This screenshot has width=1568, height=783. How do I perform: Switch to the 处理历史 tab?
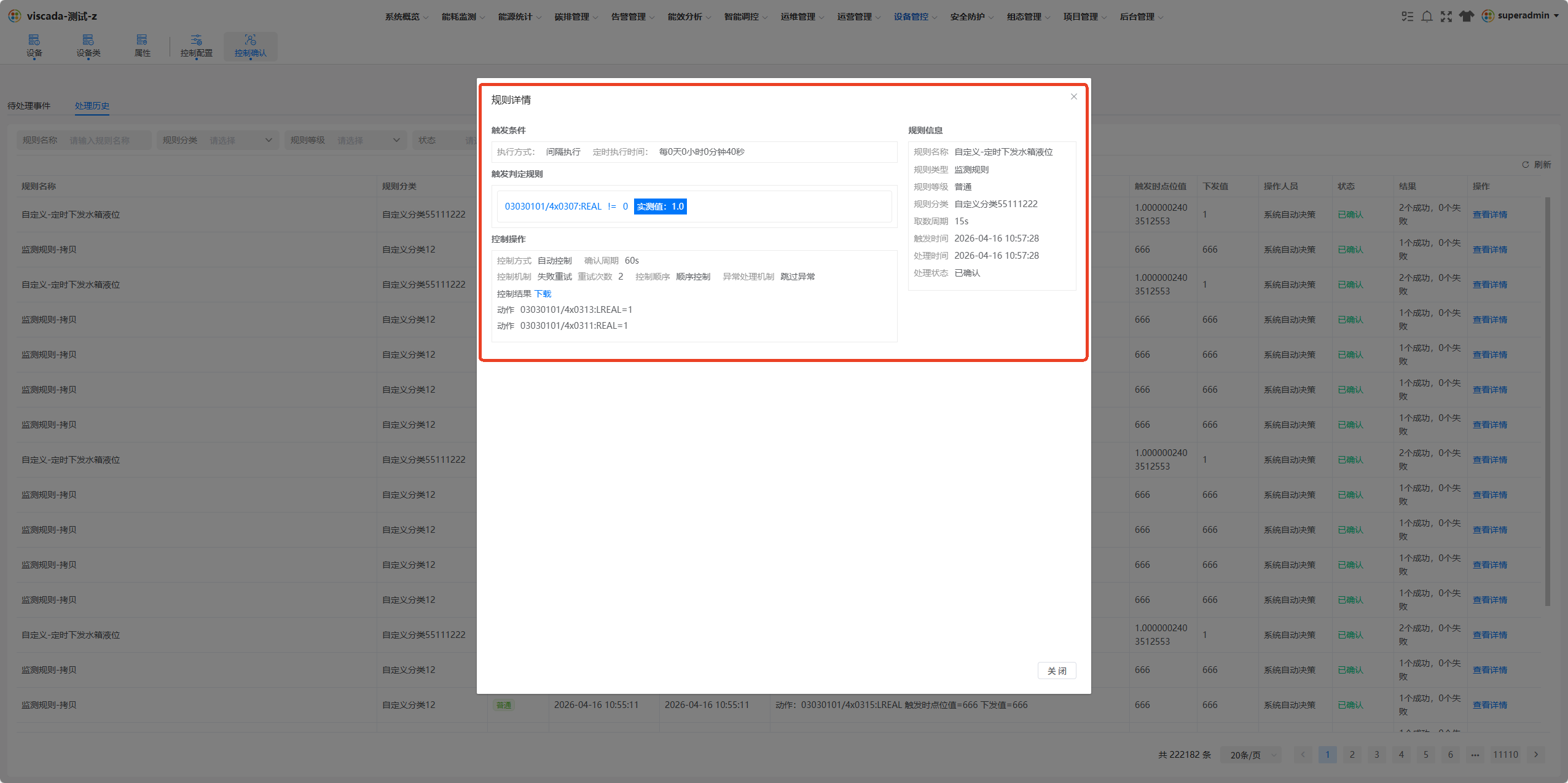[x=92, y=106]
